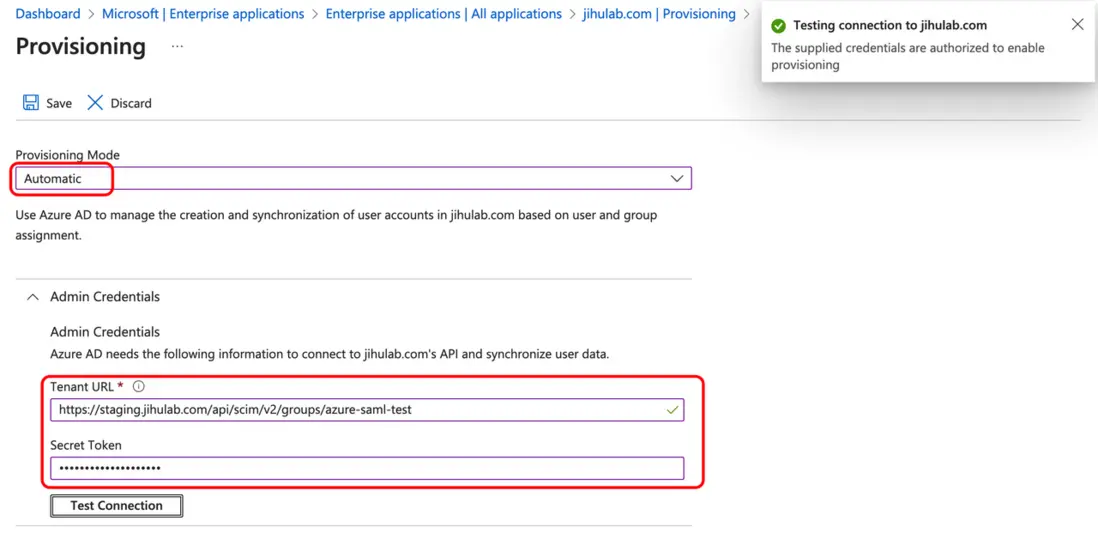Click the green validation check in Tenant URL
The image size is (1098, 533).
pos(673,410)
